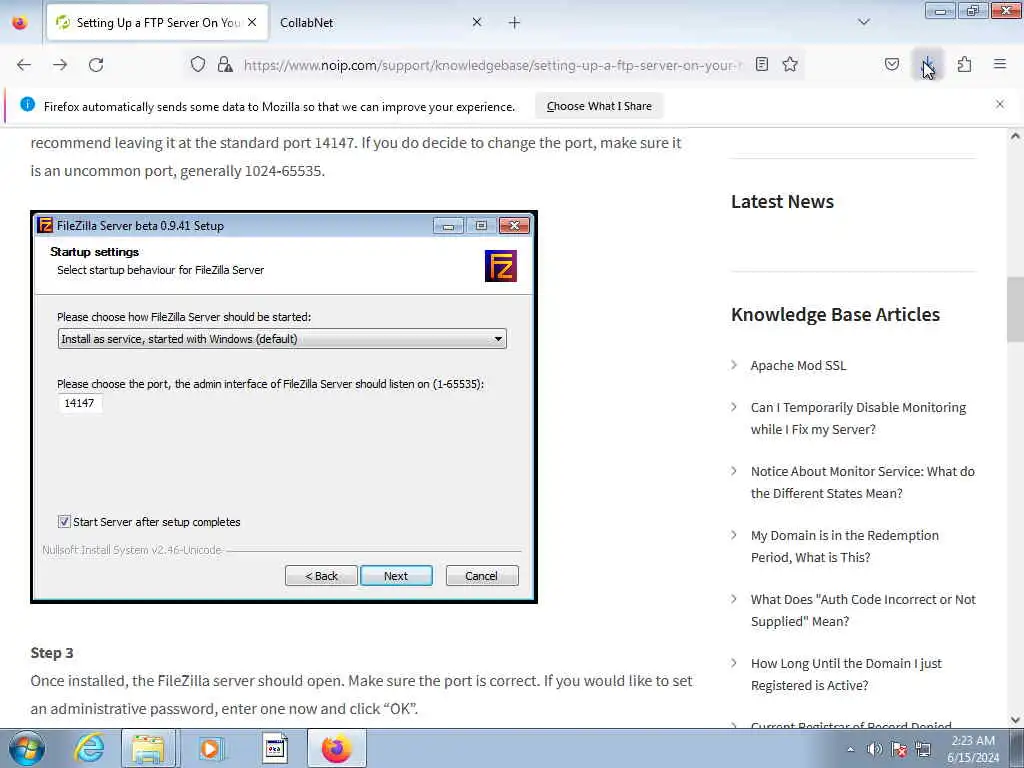Reload the current page
1024x768 pixels.
tap(96, 65)
